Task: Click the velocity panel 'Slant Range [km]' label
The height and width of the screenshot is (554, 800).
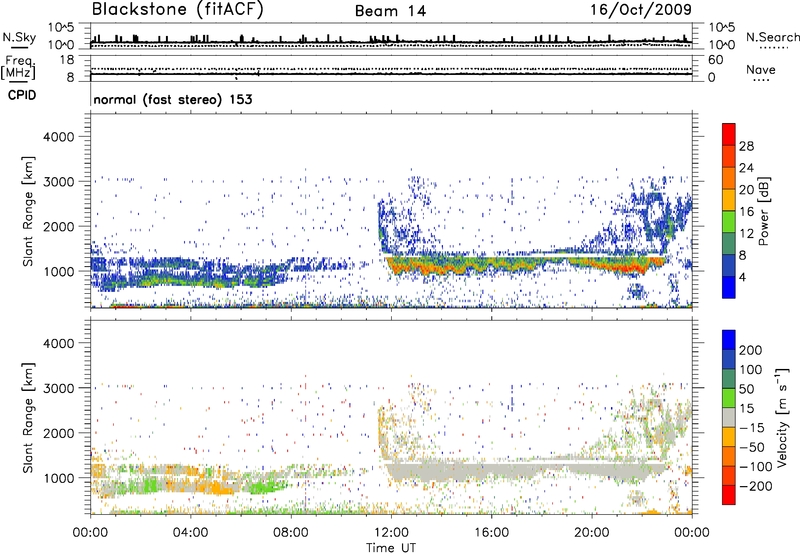Action: coord(28,417)
